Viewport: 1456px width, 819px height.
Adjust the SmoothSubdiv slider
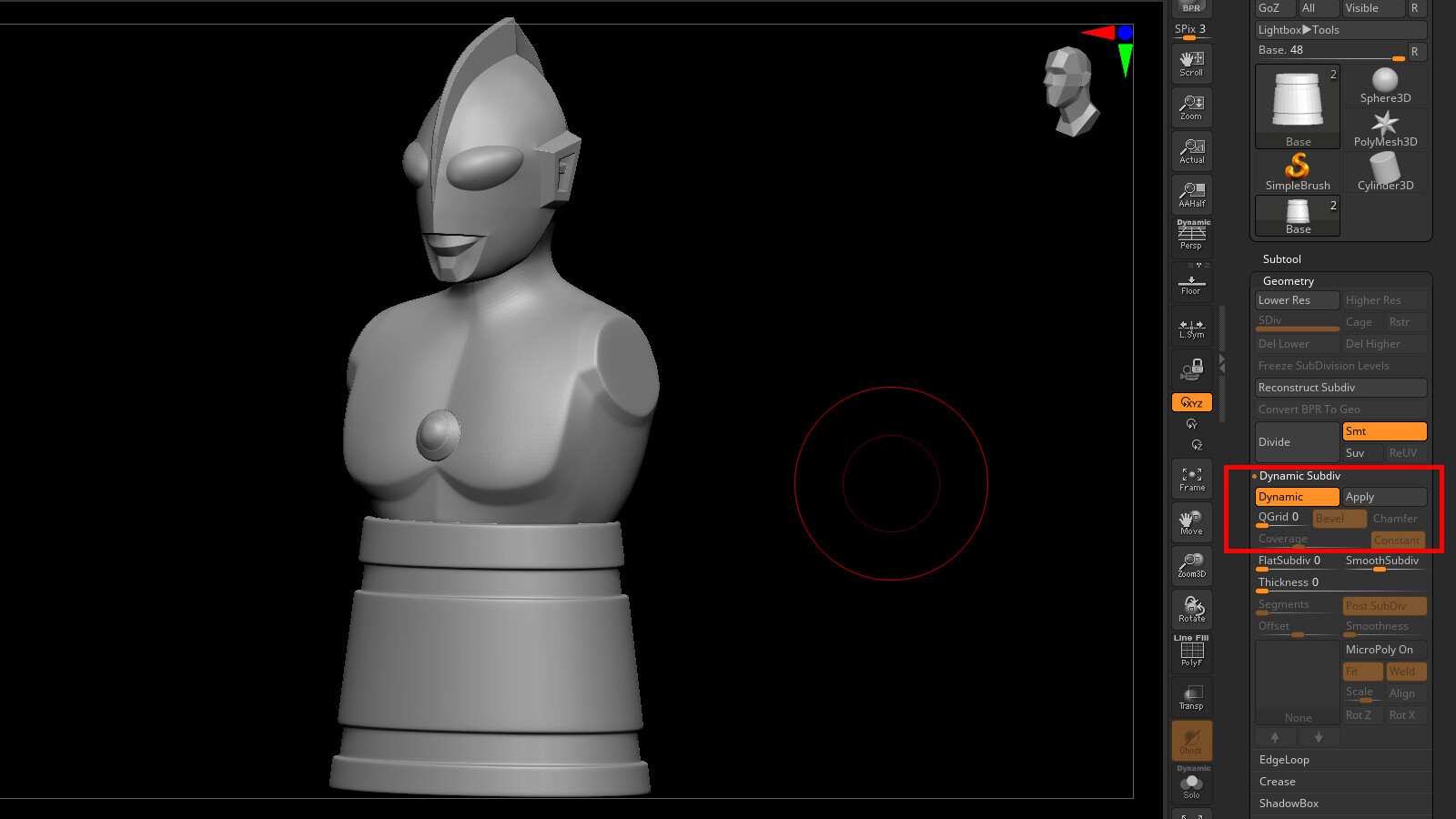point(1384,562)
